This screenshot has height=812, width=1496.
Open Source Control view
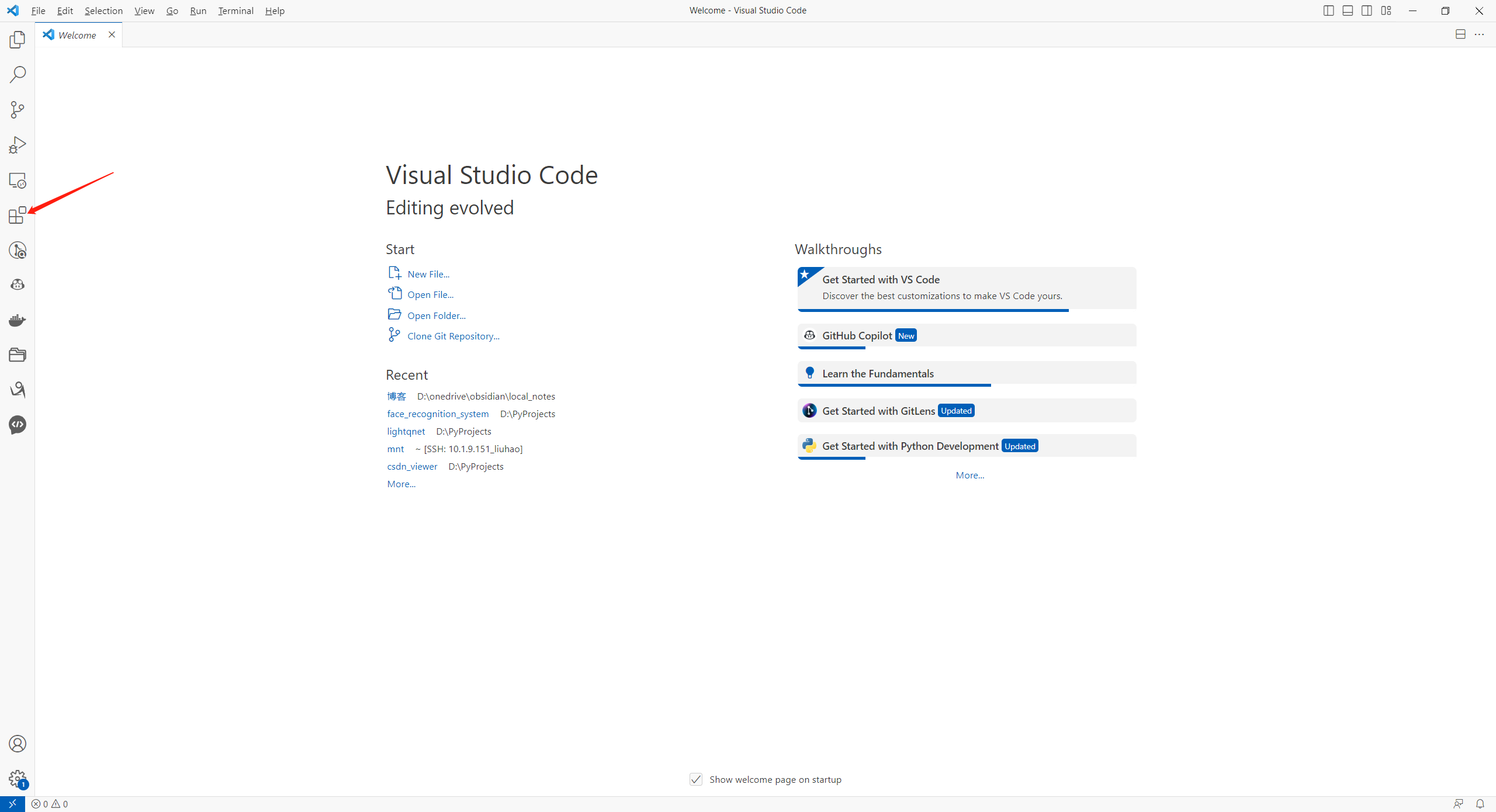18,110
